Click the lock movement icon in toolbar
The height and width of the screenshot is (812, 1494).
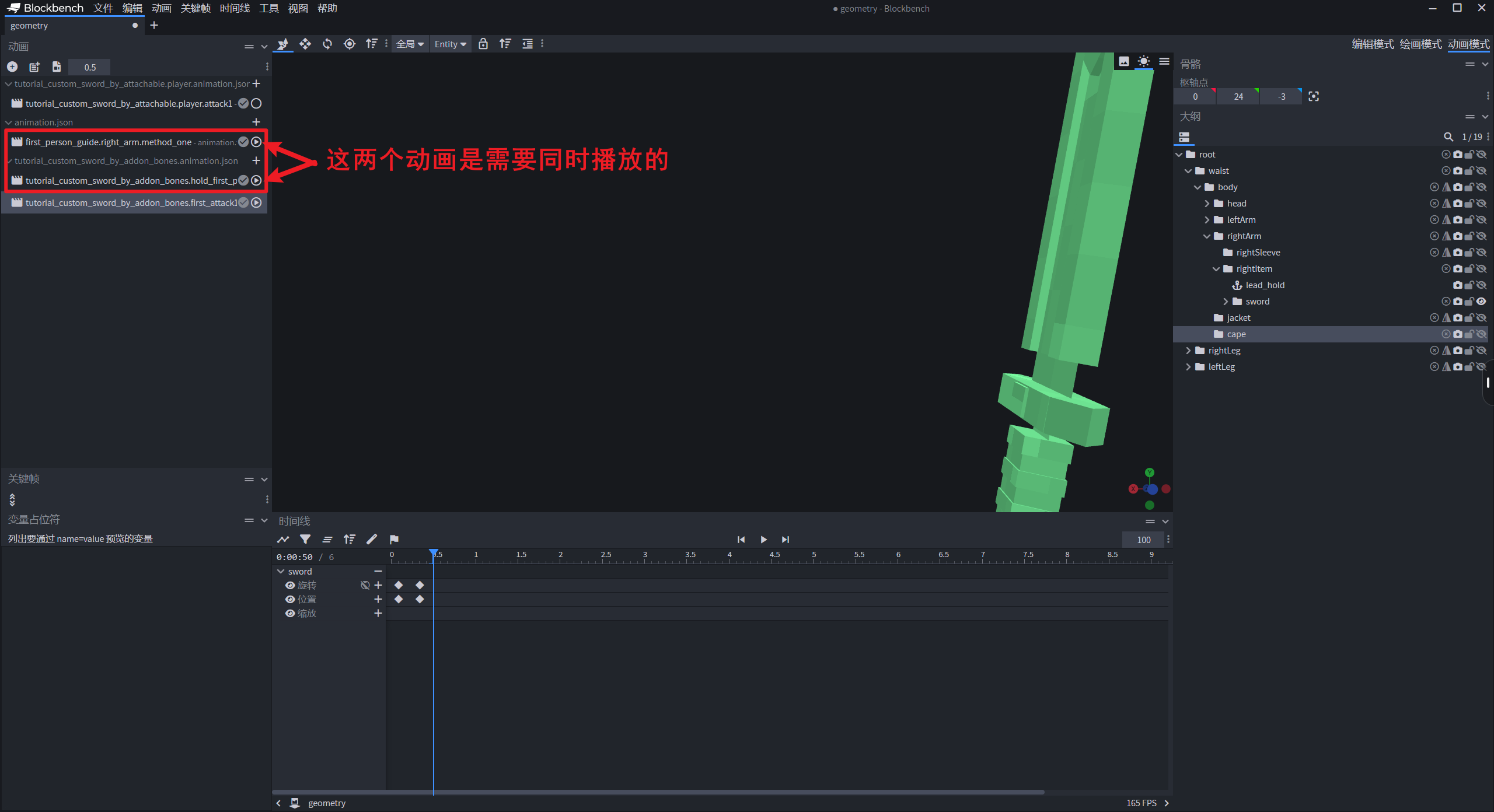click(483, 44)
